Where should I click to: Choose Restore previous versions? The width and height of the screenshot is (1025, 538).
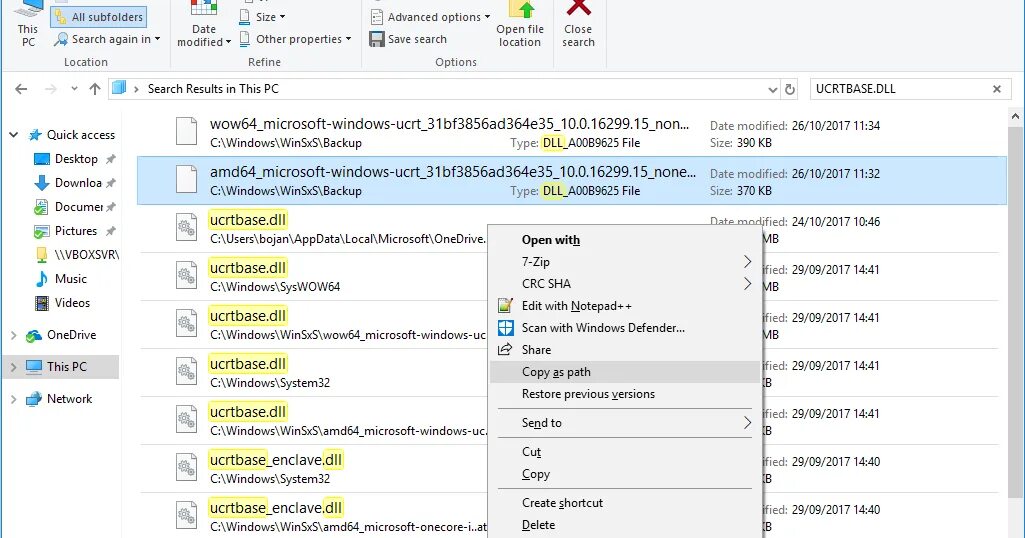(624, 394)
